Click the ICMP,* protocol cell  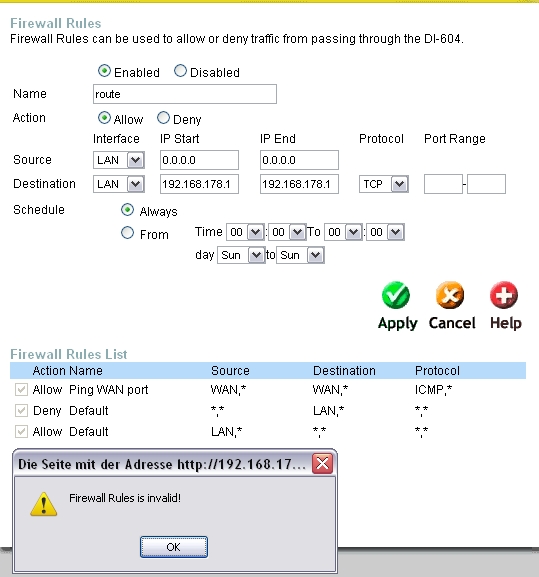433,389
